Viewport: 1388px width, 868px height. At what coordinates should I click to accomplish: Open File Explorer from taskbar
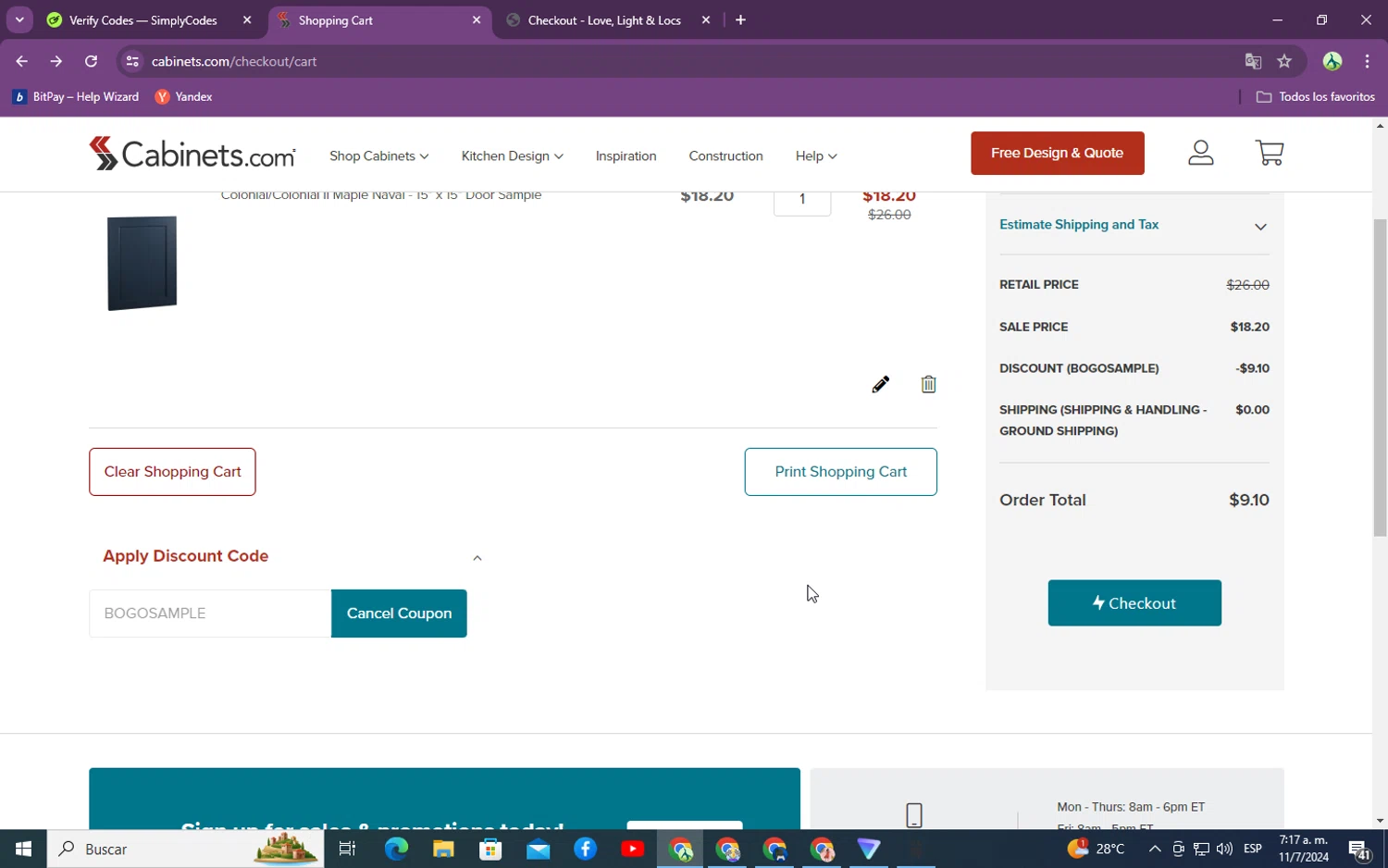[443, 849]
